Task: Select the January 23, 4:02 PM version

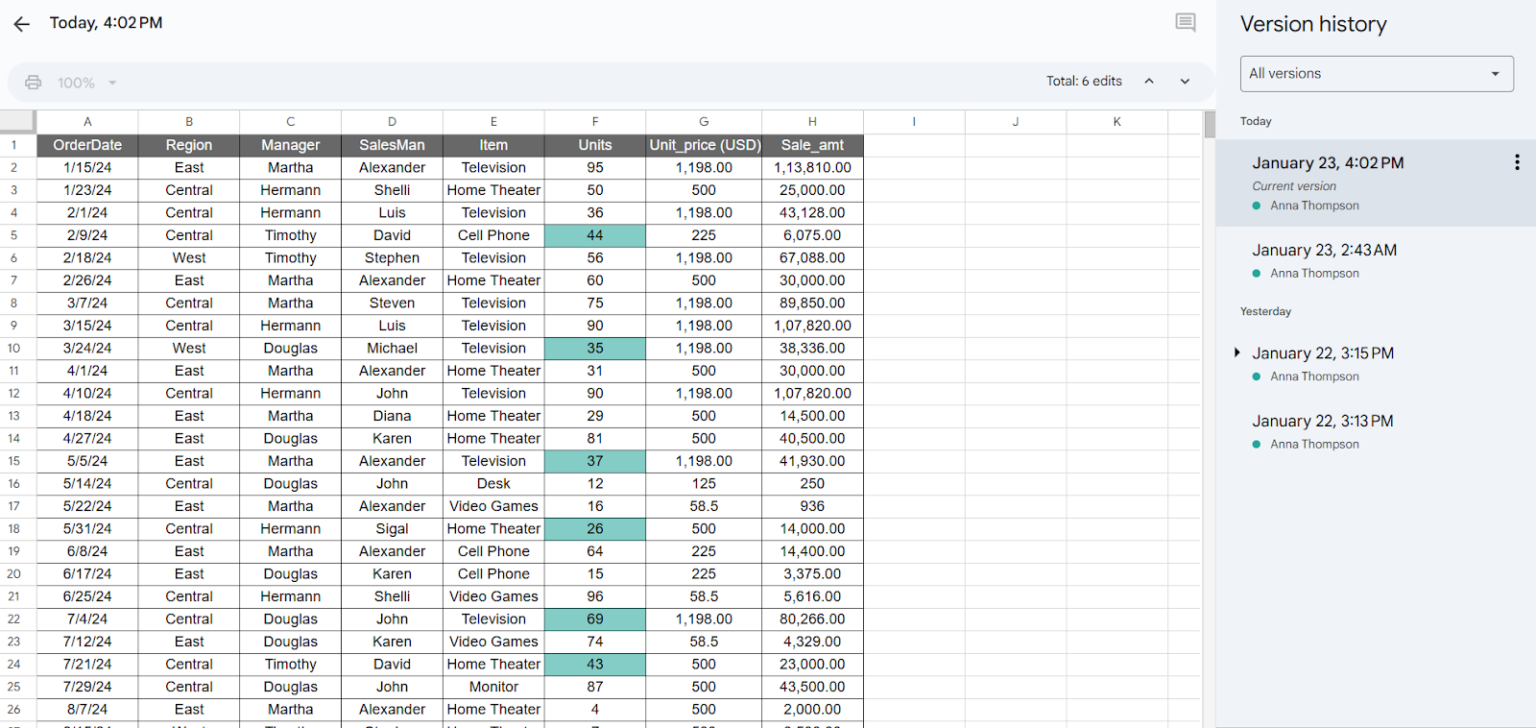Action: tap(1376, 182)
